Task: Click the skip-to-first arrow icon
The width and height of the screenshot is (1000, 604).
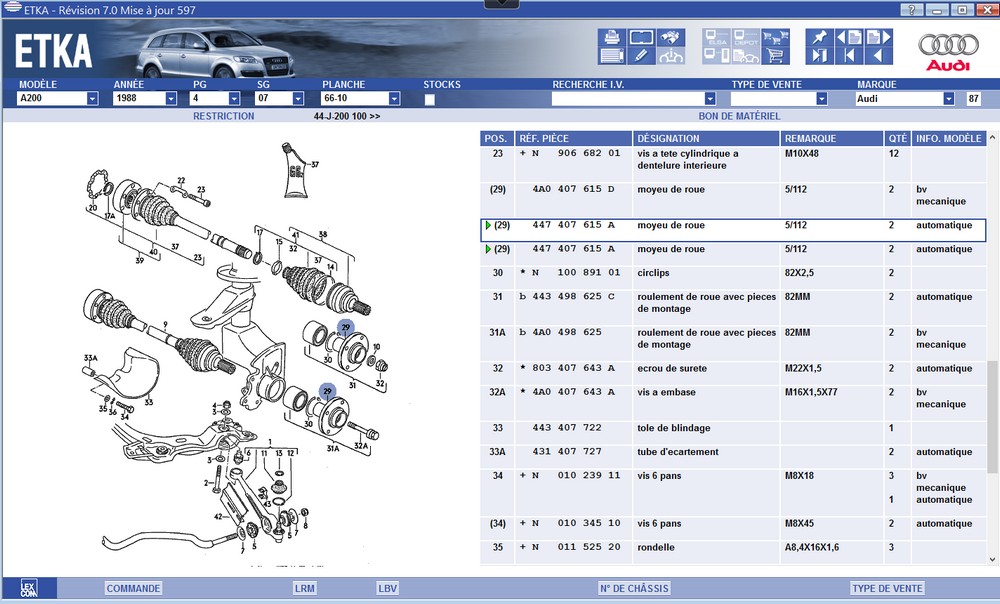Action: pos(849,56)
